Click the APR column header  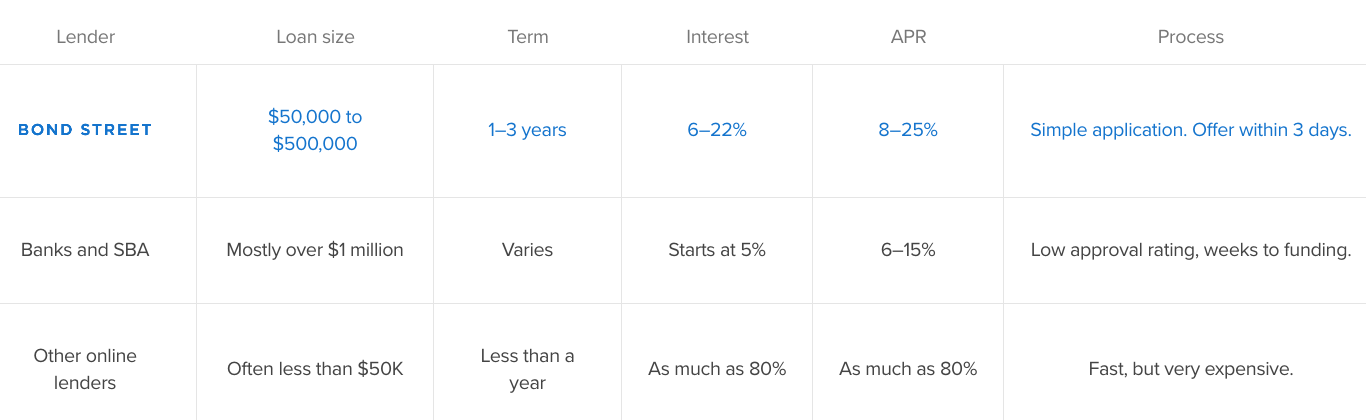click(x=908, y=37)
